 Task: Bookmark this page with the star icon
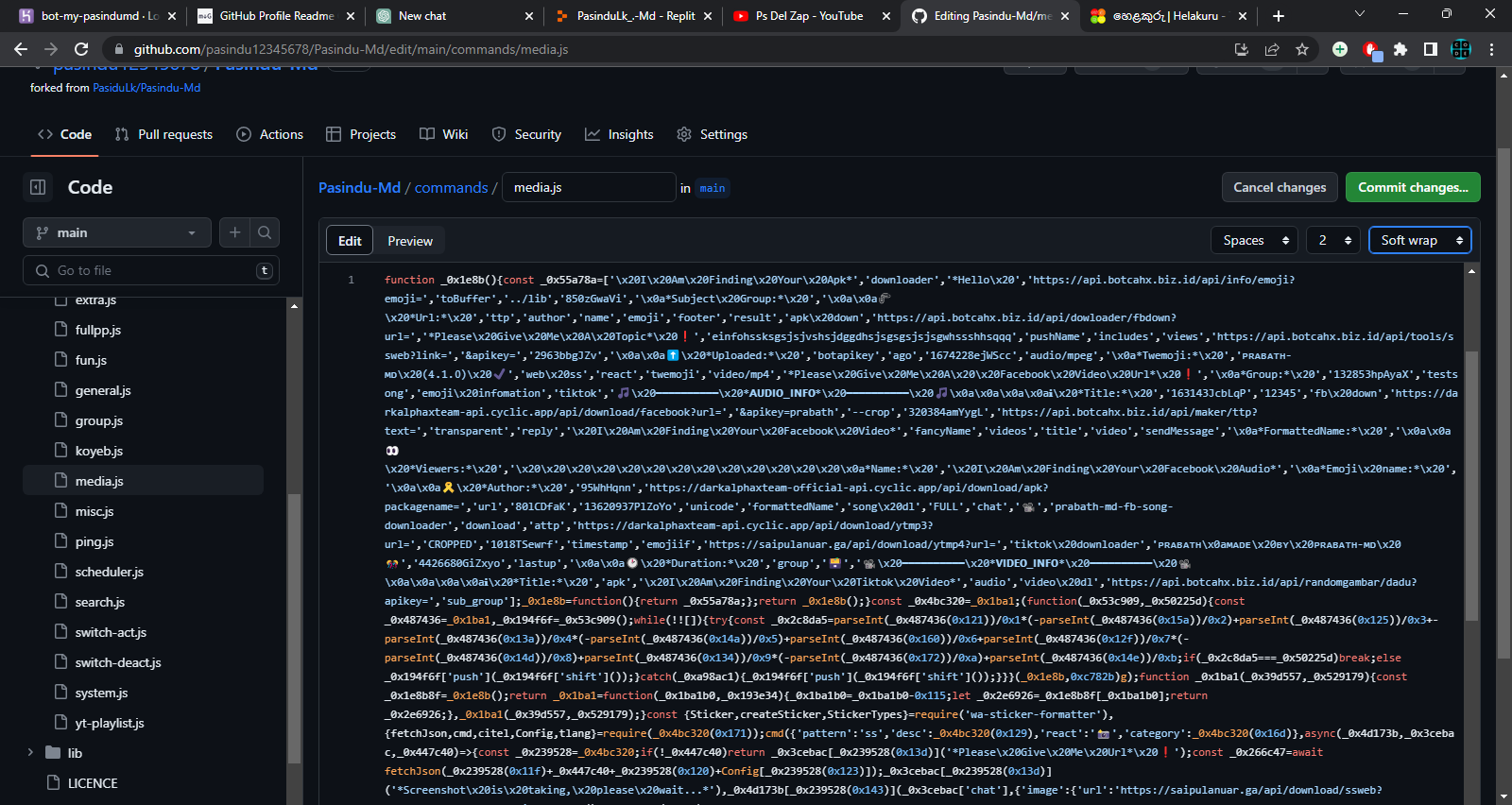tap(1302, 49)
